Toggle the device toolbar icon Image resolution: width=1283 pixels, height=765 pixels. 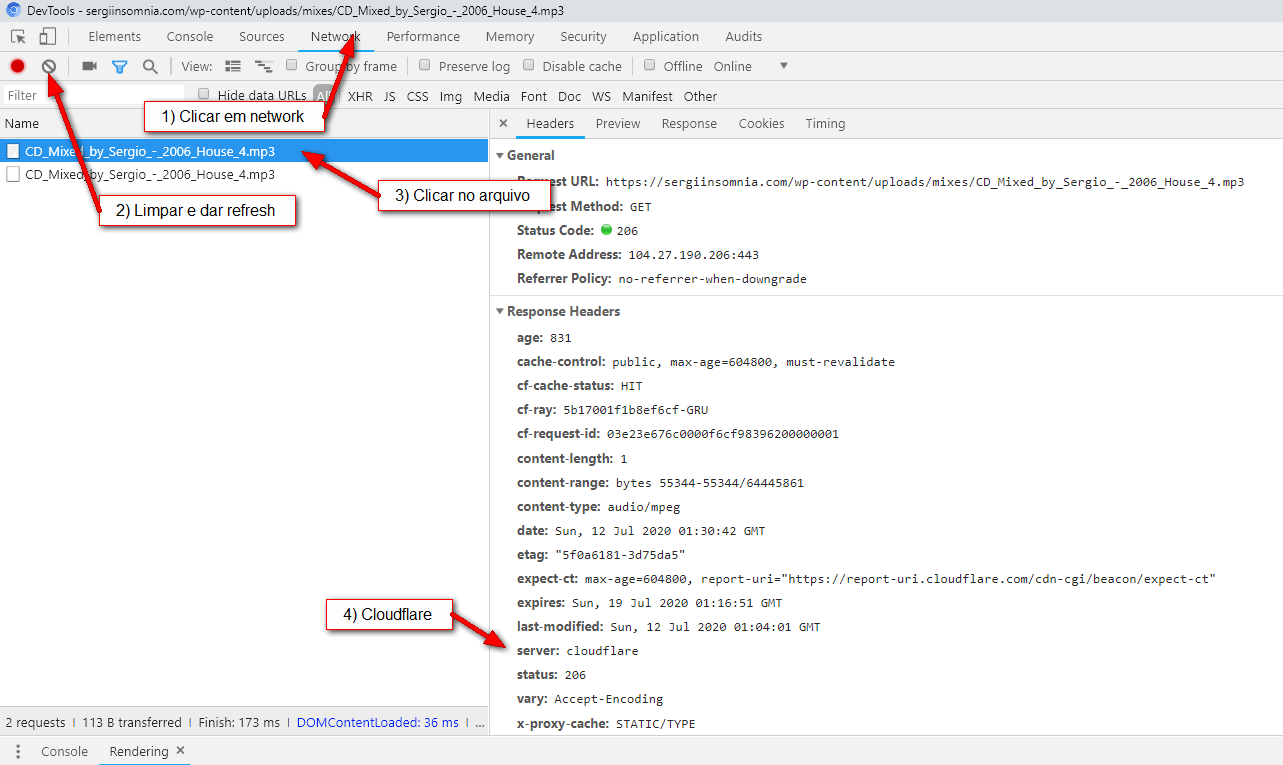pos(48,37)
